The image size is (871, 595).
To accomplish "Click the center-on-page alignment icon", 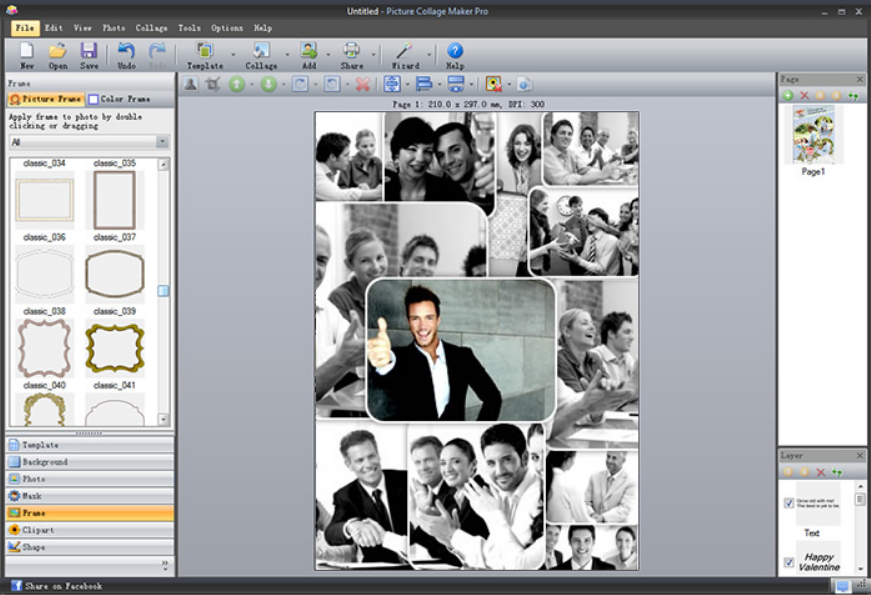I will tap(392, 84).
